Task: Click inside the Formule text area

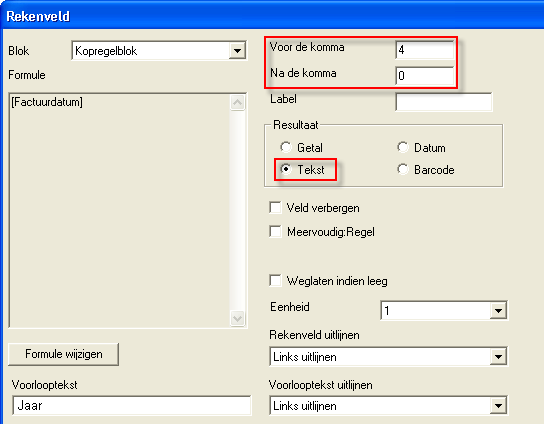Action: coord(120,210)
